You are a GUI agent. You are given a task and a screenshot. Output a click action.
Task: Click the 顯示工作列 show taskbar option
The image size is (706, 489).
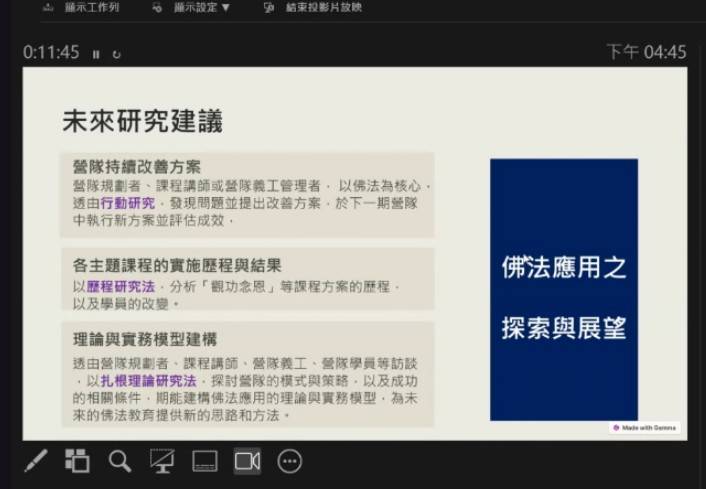(x=82, y=8)
